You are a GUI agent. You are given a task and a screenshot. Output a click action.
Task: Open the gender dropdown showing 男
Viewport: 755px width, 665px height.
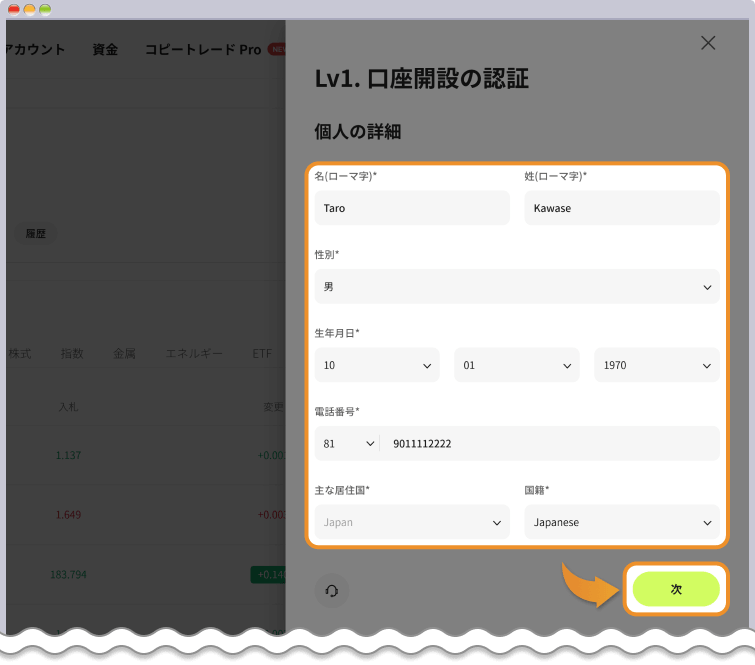click(x=517, y=287)
